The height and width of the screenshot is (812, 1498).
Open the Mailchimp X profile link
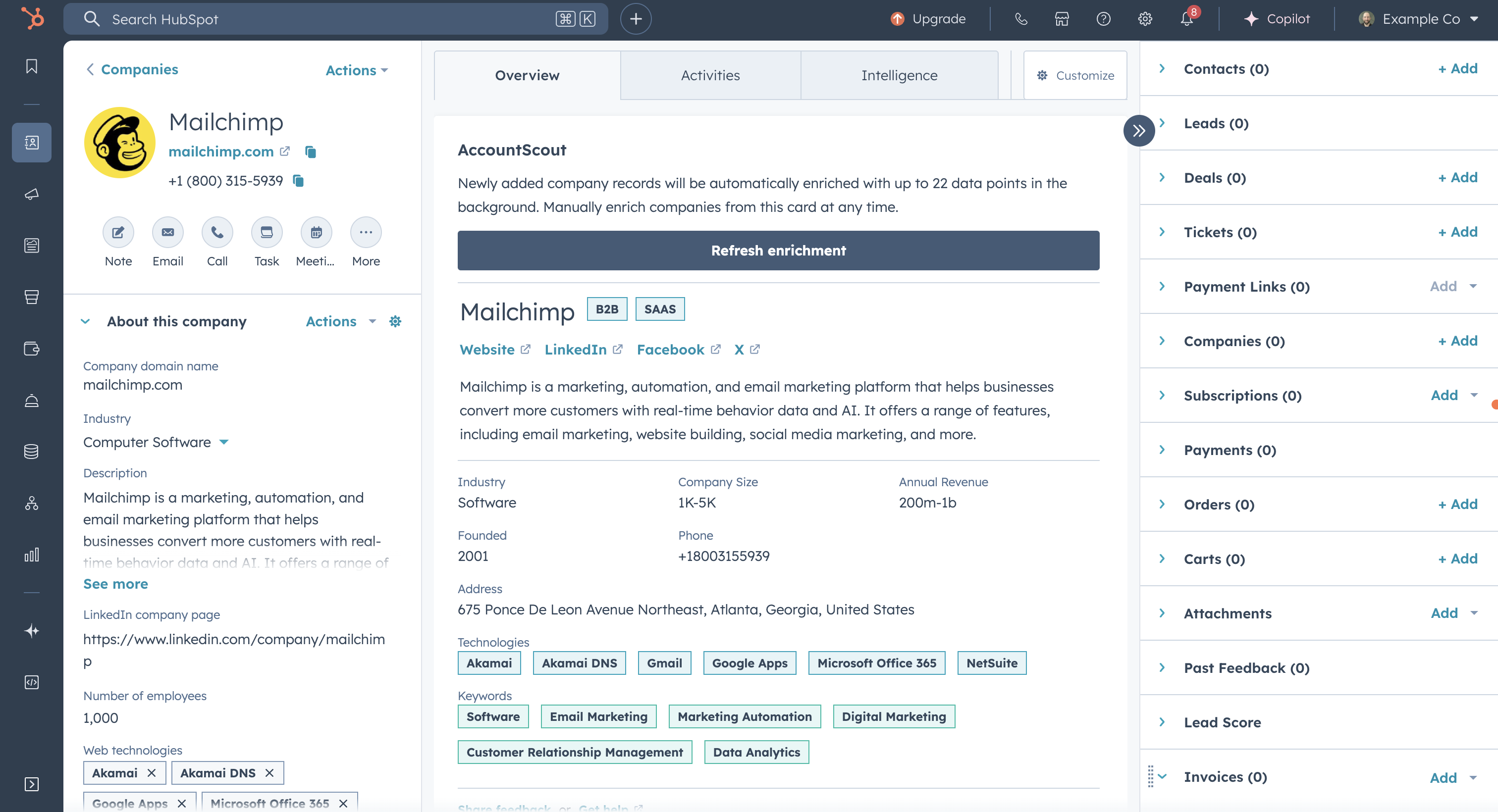(x=747, y=350)
